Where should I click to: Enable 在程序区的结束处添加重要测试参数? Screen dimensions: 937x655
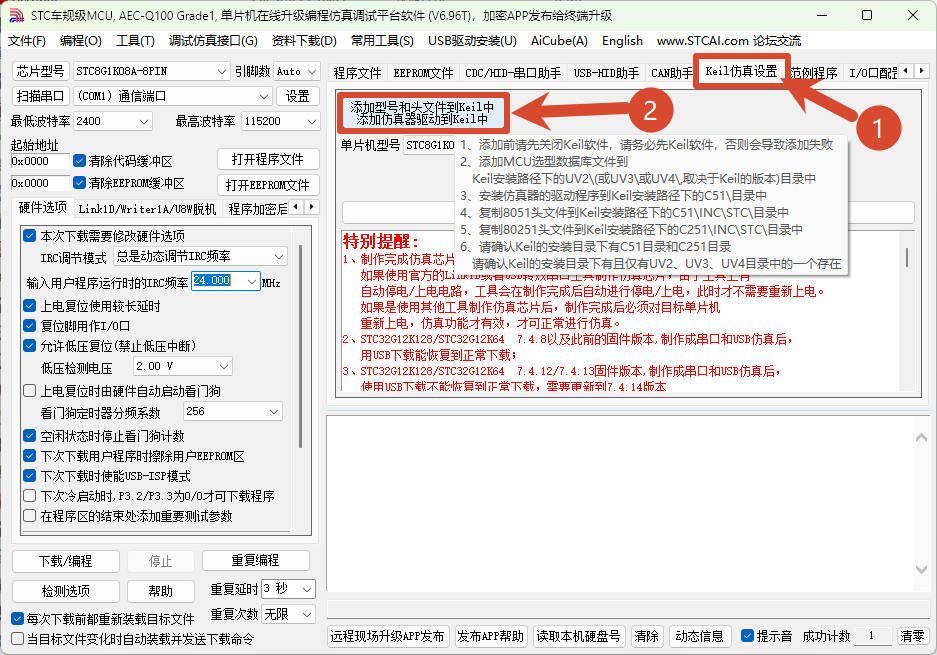point(29,516)
